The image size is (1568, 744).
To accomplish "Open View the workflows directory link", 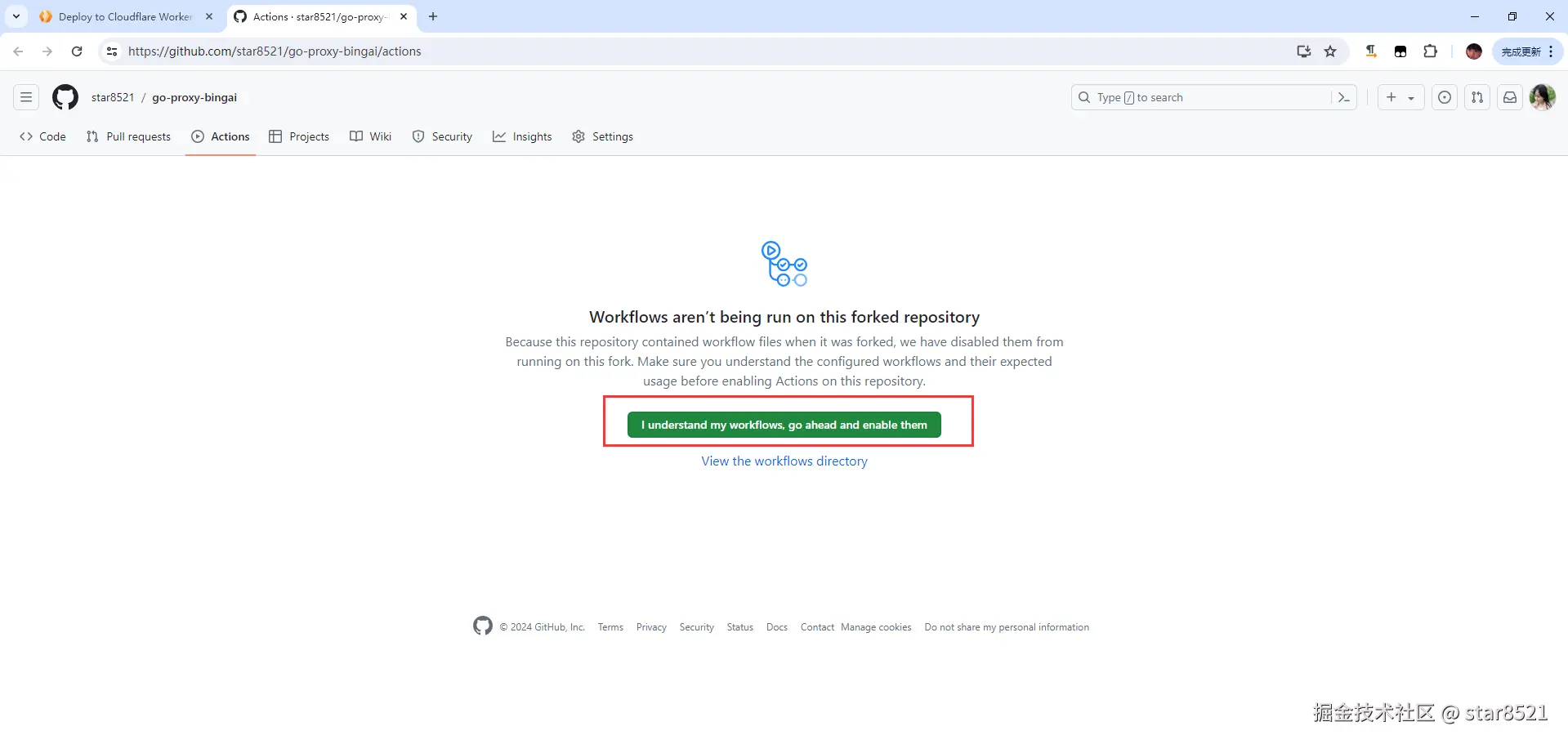I will [784, 461].
